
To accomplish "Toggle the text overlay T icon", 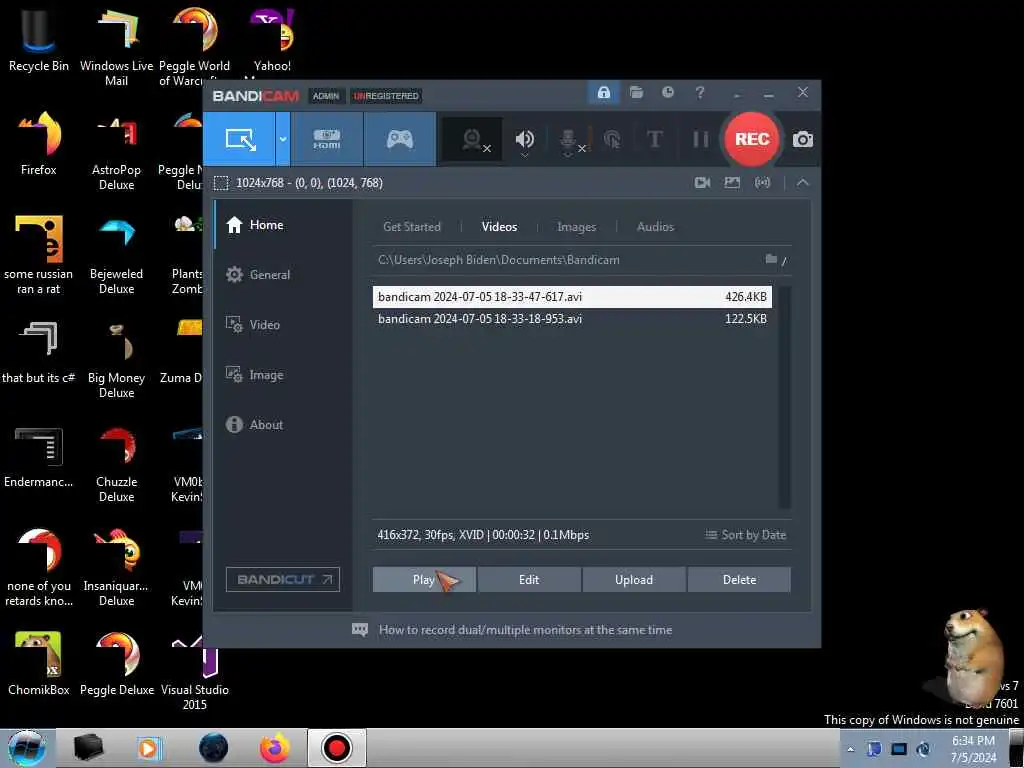I will (x=654, y=139).
